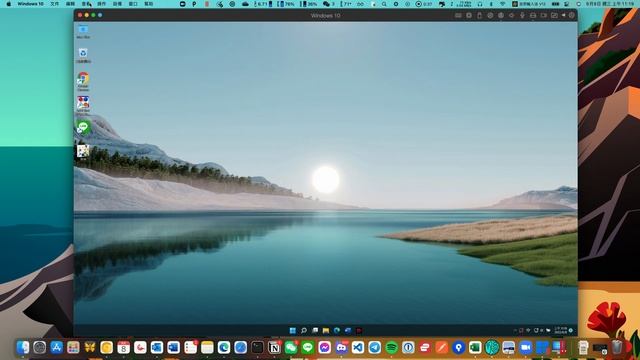Launch Microsoft Outlook from the Dock
640x360 pixels.
click(157, 347)
